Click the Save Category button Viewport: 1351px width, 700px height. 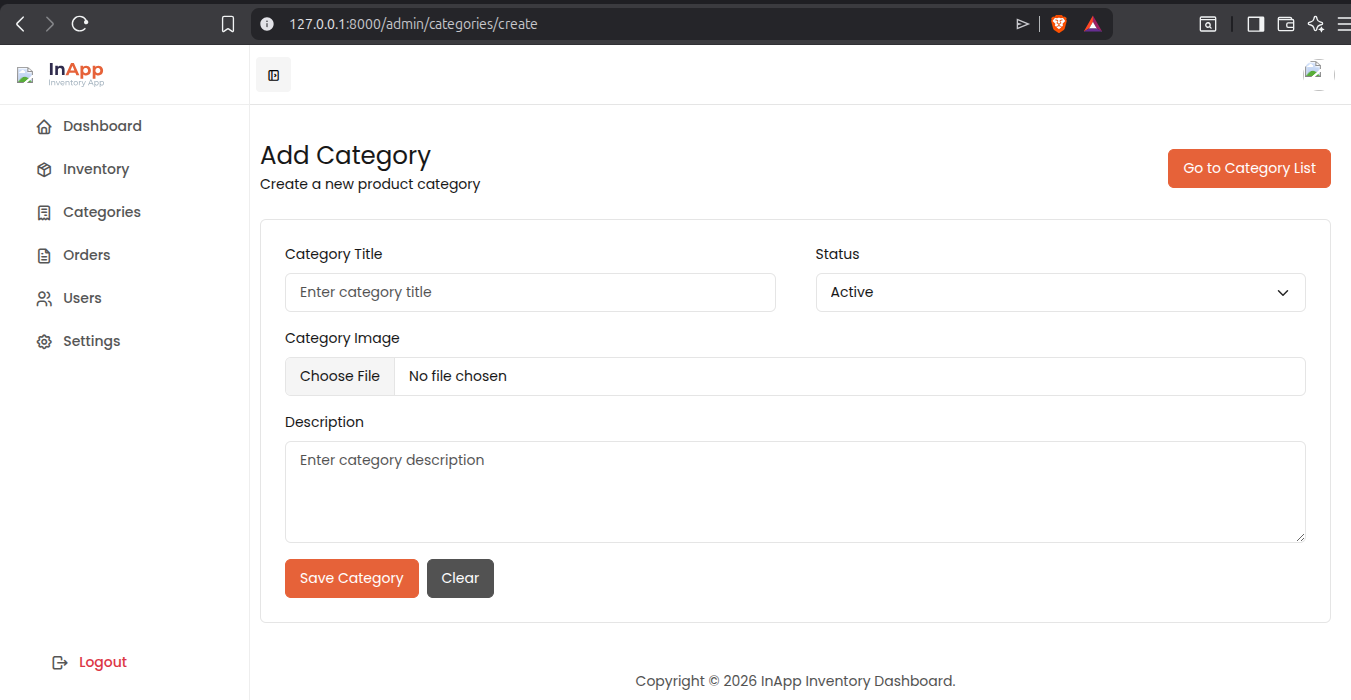(352, 578)
